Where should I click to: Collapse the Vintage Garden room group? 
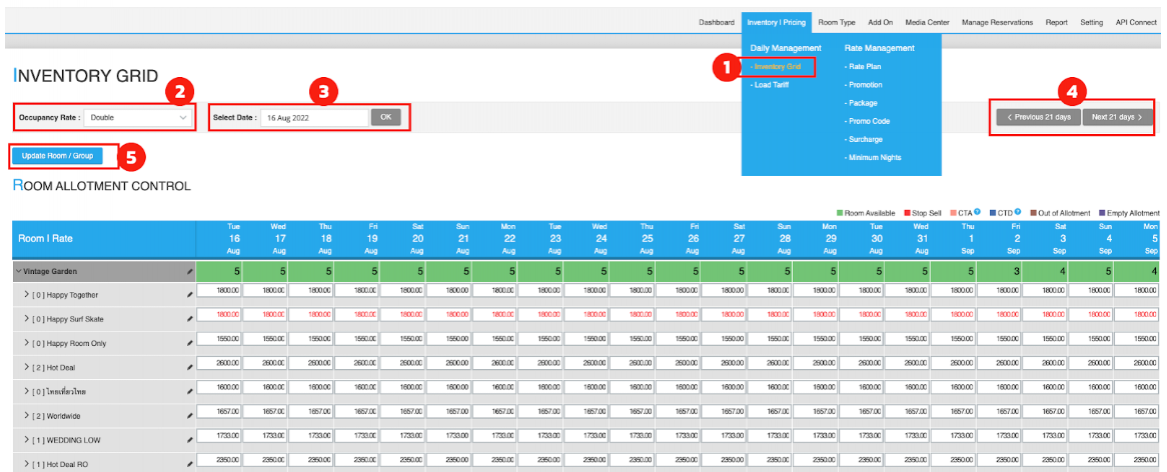(18, 271)
